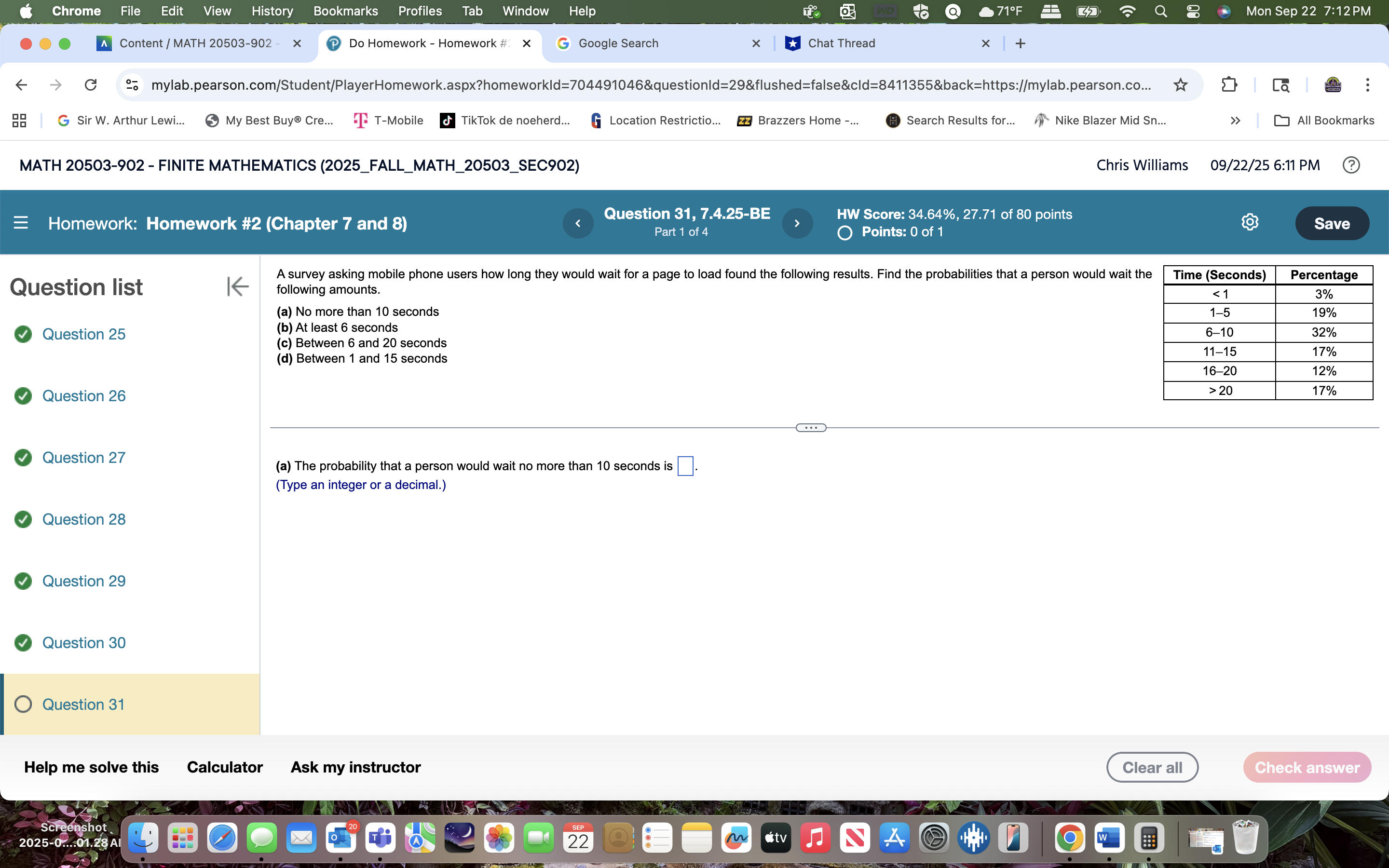Advance to the next question part
The image size is (1389, 868).
click(798, 223)
